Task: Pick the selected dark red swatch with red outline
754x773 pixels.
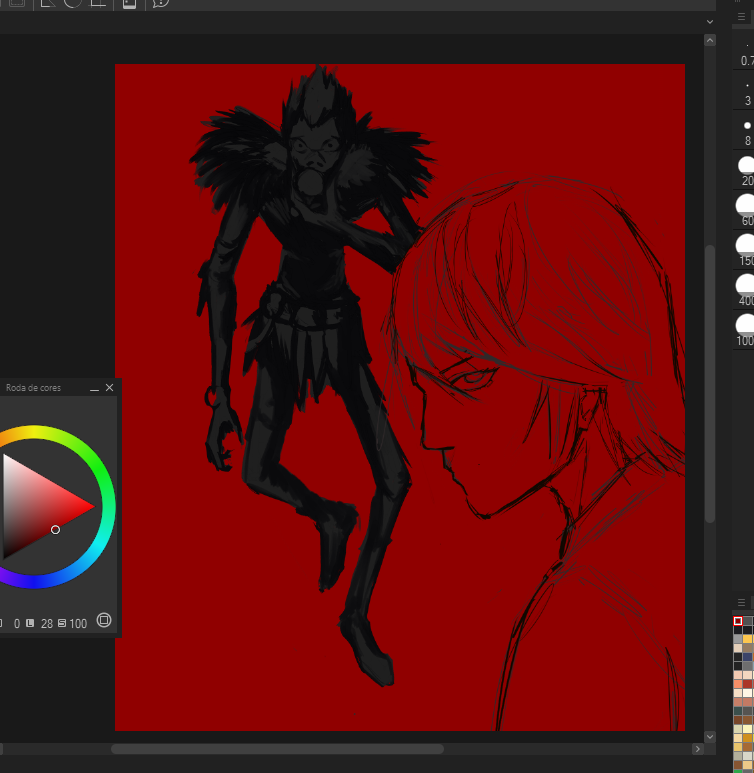Action: pyautogui.click(x=738, y=621)
